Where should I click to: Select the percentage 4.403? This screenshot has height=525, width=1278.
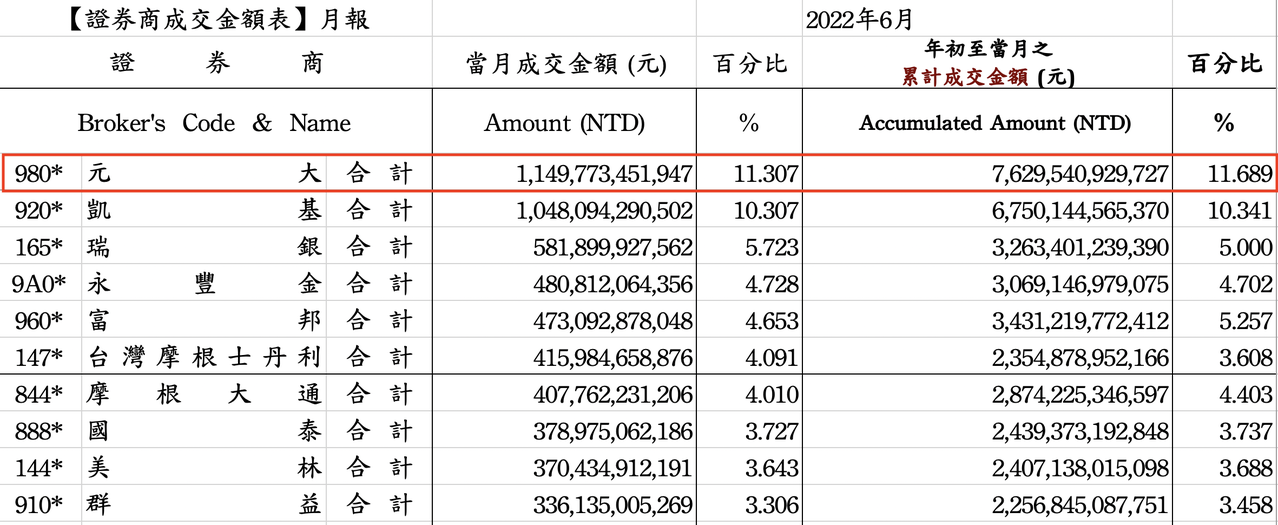pos(1247,395)
